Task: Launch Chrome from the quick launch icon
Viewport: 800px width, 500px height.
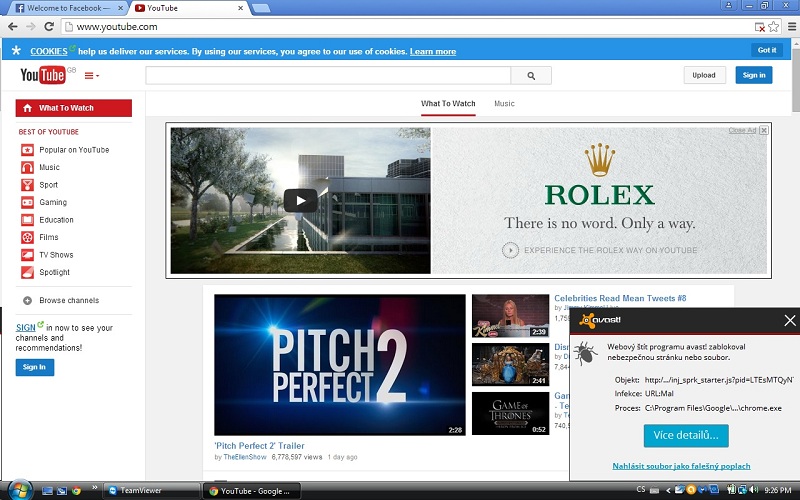Action: (76, 491)
